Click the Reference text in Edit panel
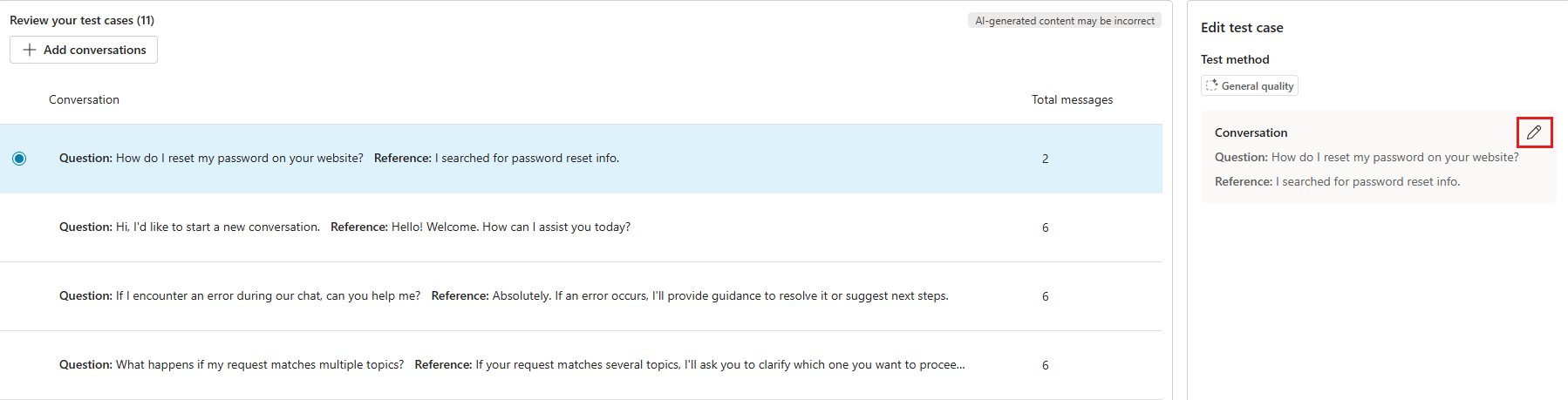 point(1337,182)
